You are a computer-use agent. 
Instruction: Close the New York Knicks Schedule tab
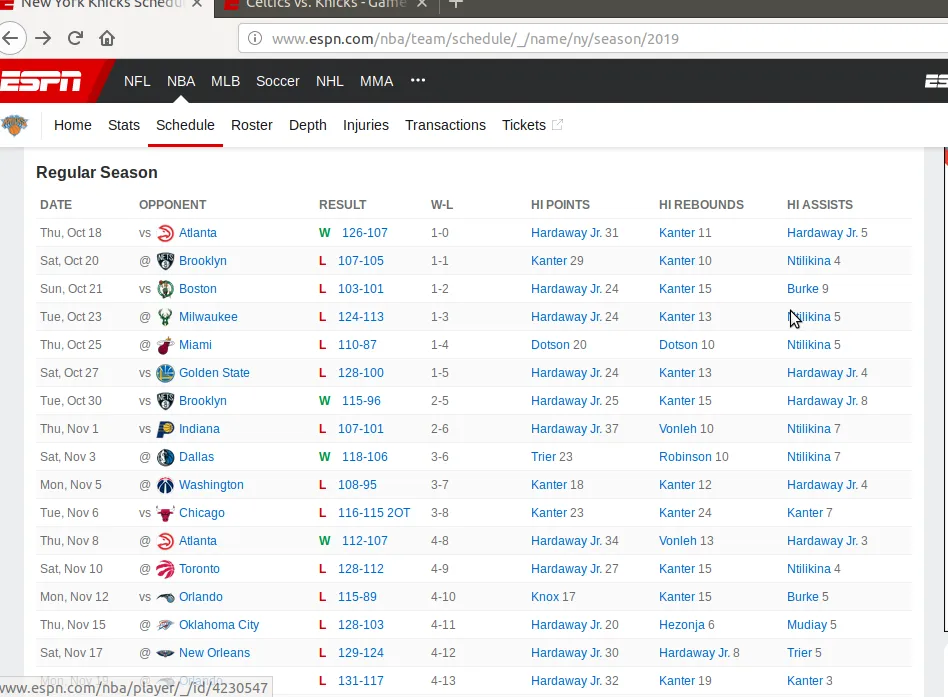click(x=196, y=4)
